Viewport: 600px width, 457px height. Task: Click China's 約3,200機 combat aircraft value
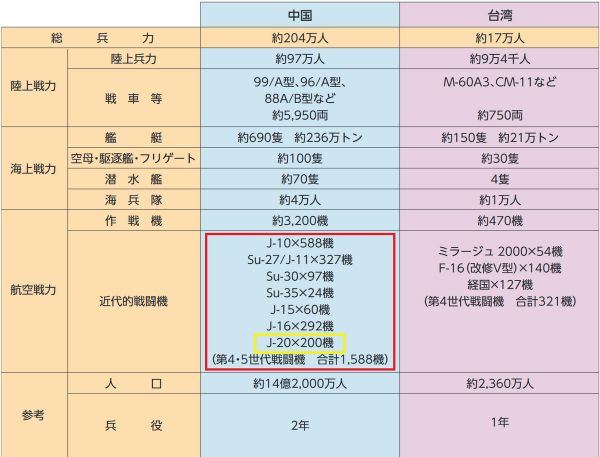(x=299, y=220)
